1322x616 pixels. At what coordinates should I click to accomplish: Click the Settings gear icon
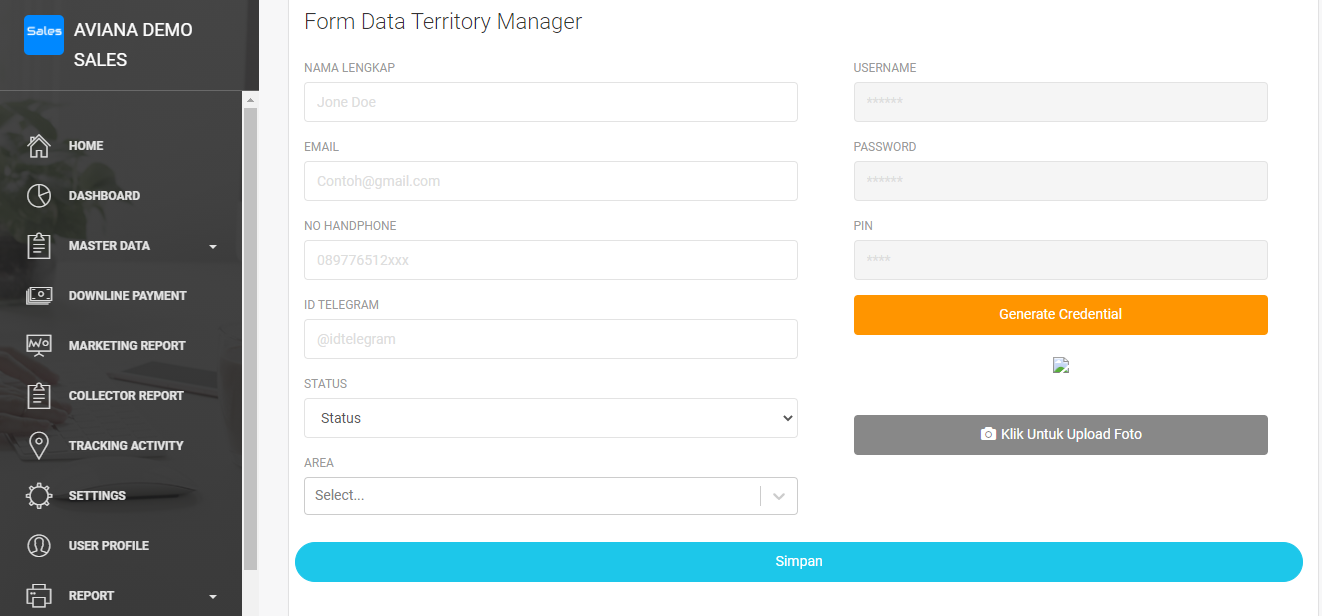[x=39, y=496]
